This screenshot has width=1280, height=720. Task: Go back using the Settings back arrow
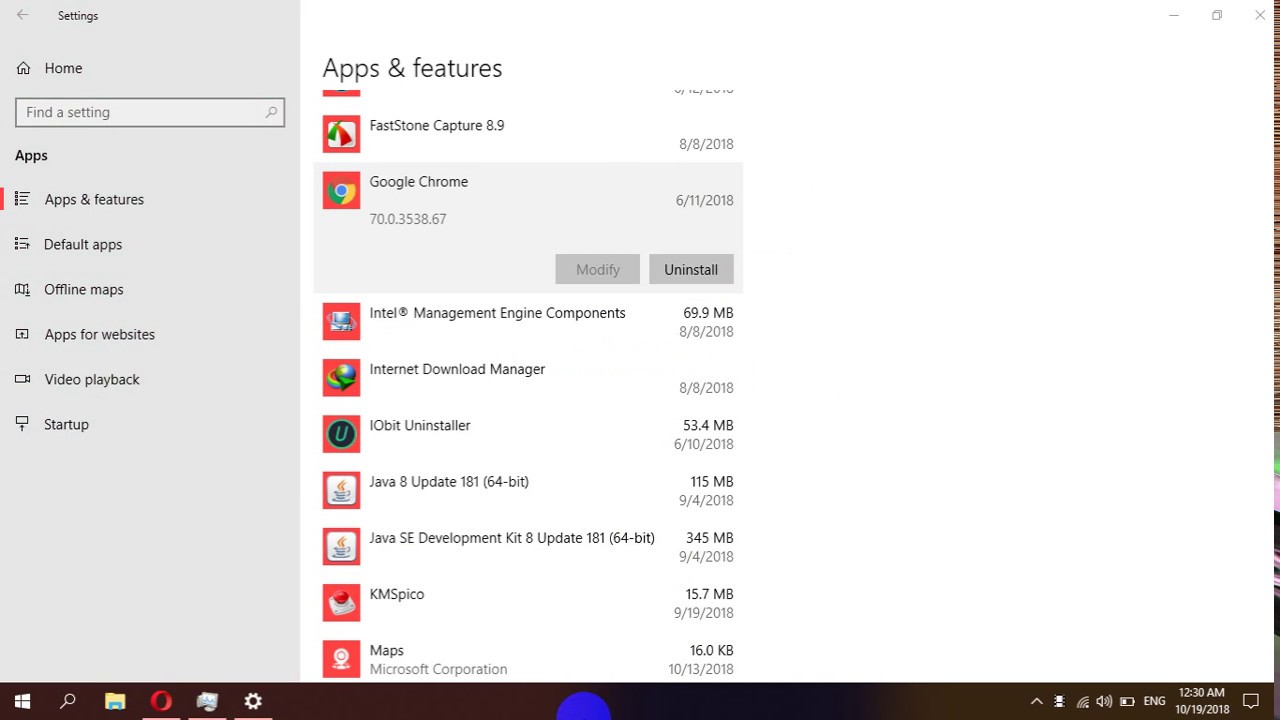(x=22, y=16)
